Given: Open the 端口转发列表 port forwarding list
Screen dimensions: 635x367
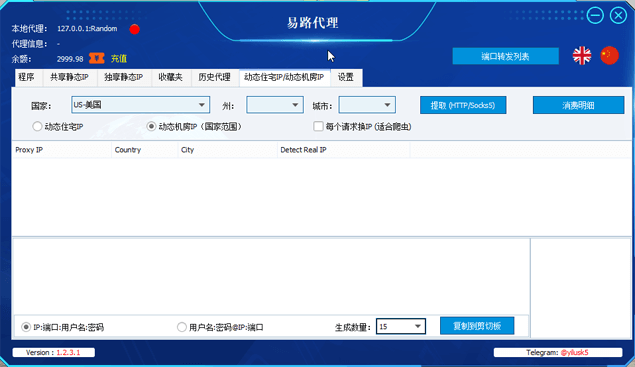Looking at the screenshot, I should [x=505, y=56].
